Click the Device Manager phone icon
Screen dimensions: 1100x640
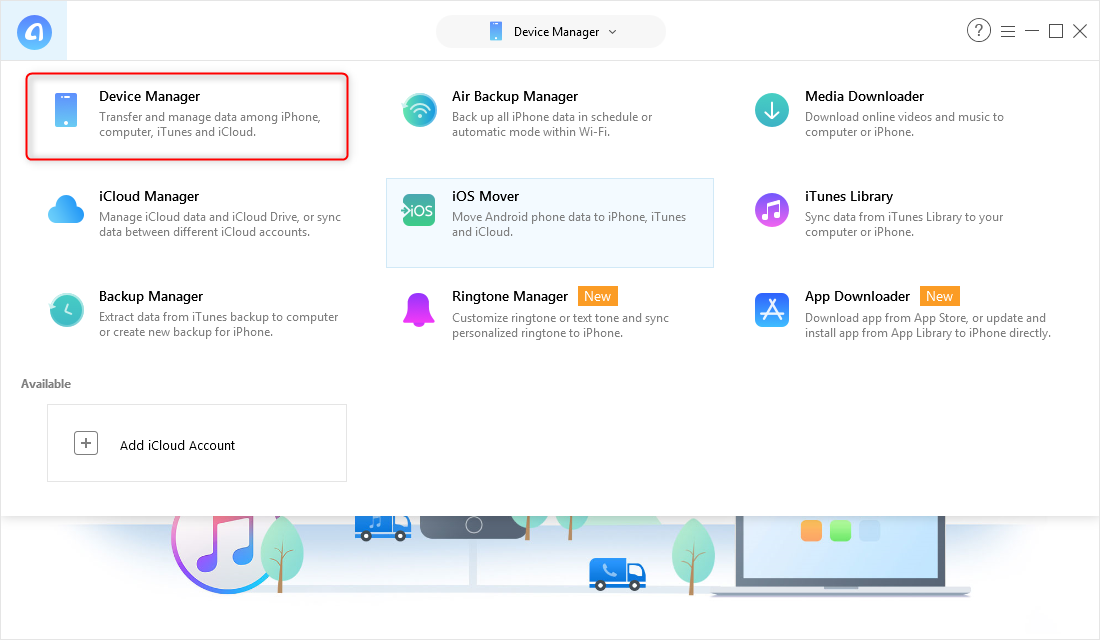[66, 110]
